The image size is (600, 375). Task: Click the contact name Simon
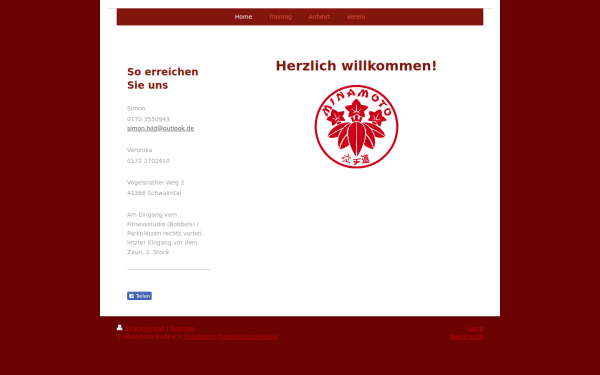point(136,108)
